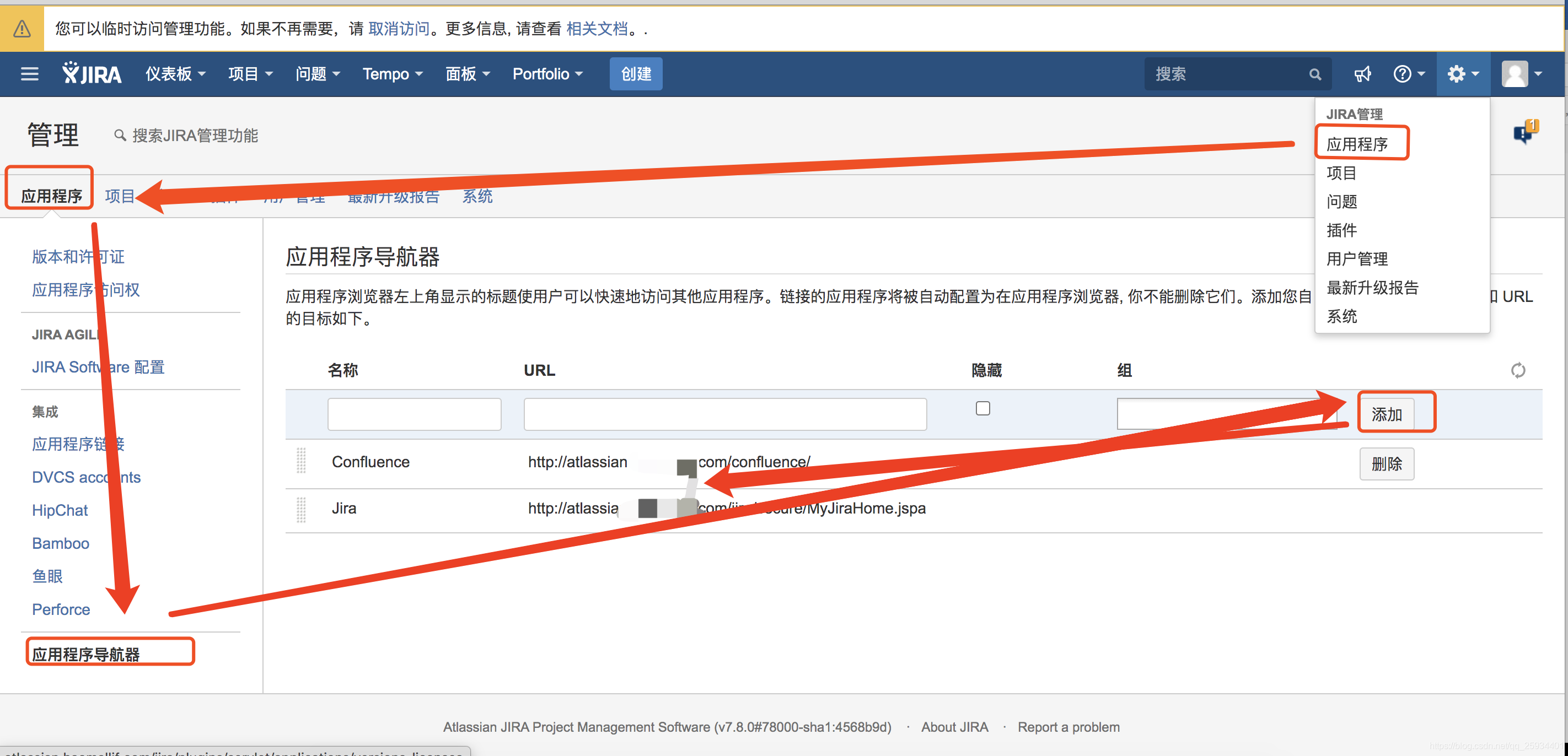Expand the 项目 dropdown in navigation bar
The image size is (1568, 756).
point(250,74)
